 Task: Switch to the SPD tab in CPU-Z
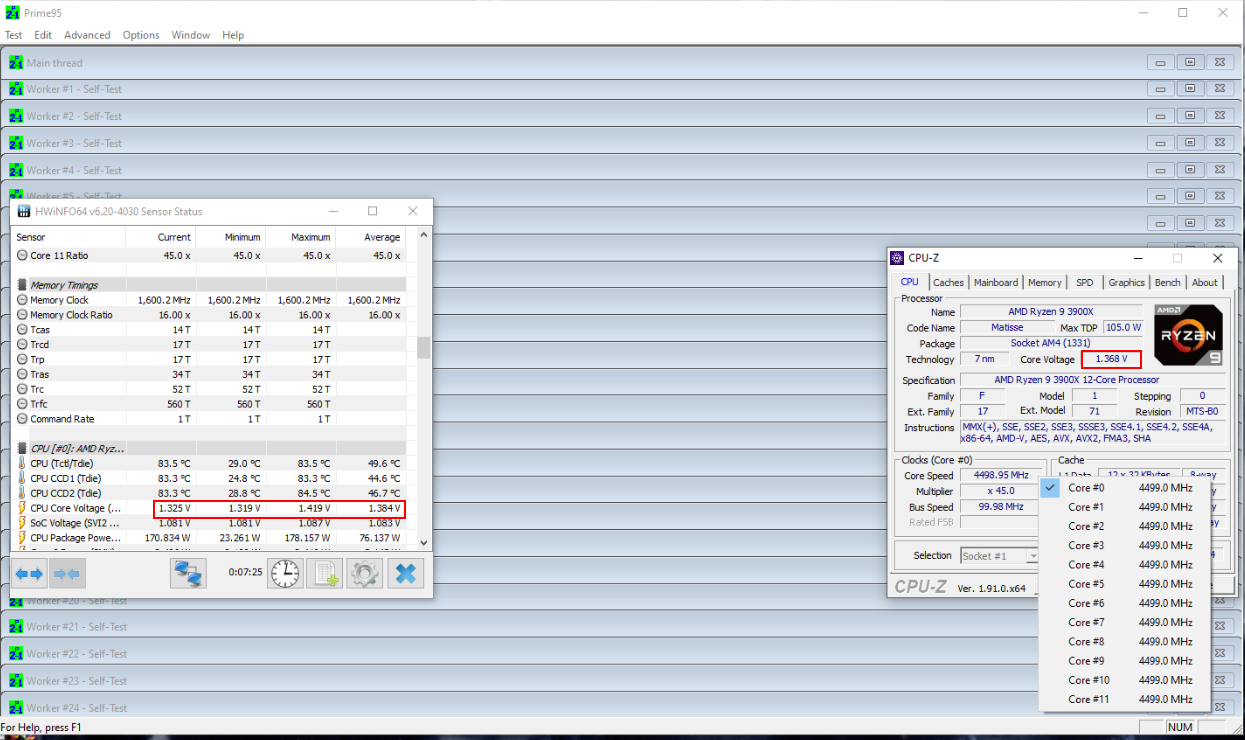pos(1084,283)
